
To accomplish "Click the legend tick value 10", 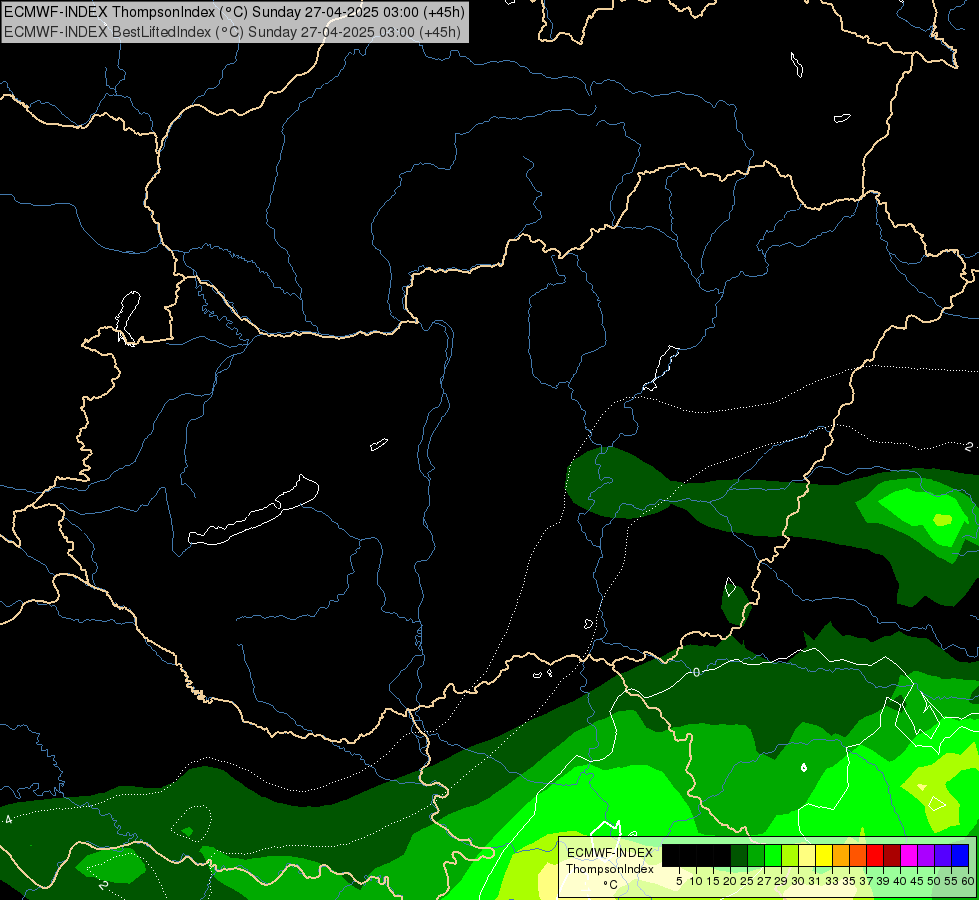I will click(x=696, y=881).
